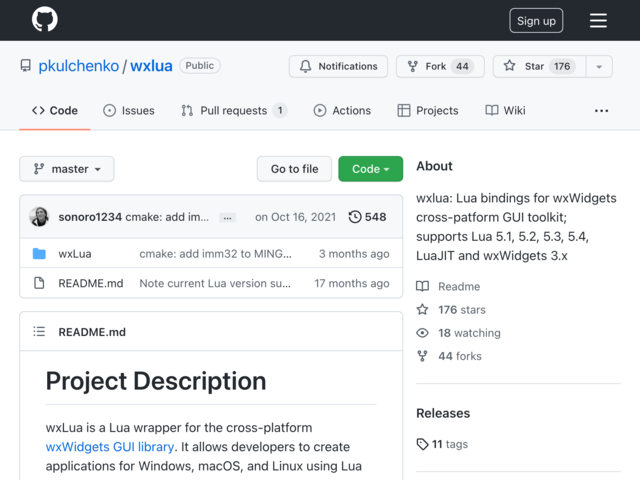Image resolution: width=640 pixels, height=480 pixels.
Task: Open commit dated Oct 16, 2021
Action: pos(295,217)
